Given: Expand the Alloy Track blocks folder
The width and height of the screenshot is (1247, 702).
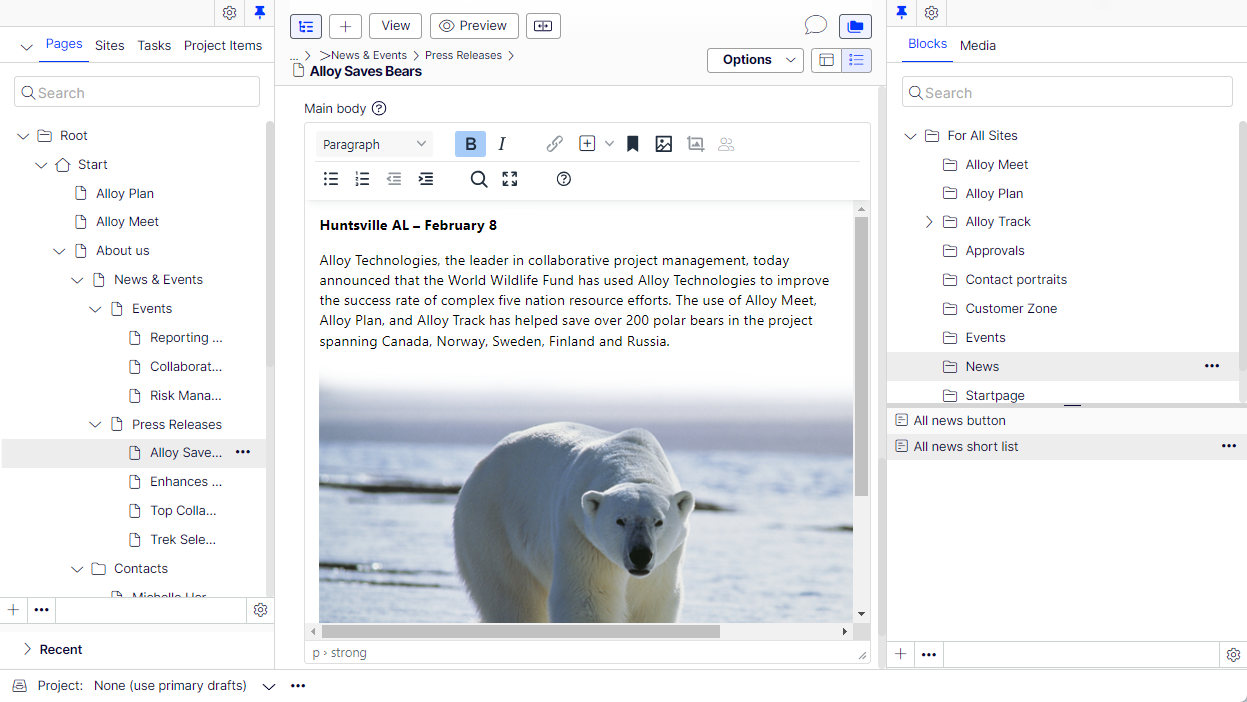Looking at the screenshot, I should coord(928,222).
